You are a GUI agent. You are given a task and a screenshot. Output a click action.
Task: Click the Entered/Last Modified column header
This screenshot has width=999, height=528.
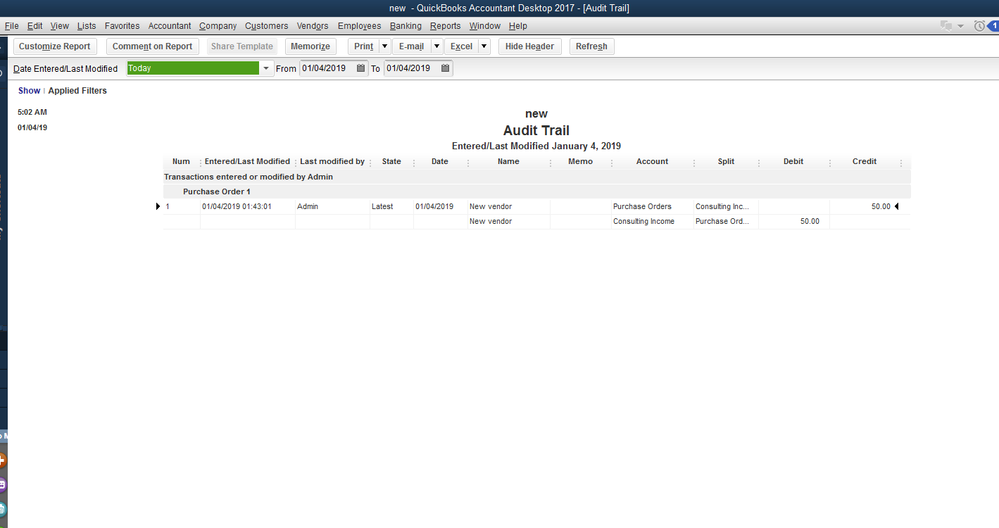(247, 162)
